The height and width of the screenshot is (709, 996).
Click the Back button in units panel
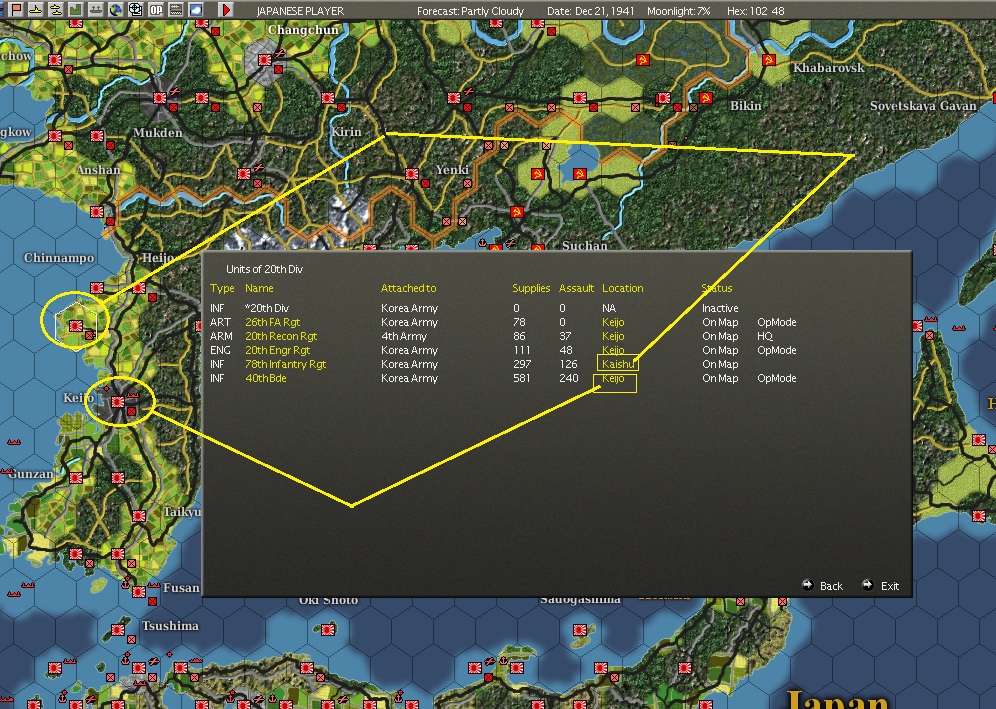(x=823, y=586)
